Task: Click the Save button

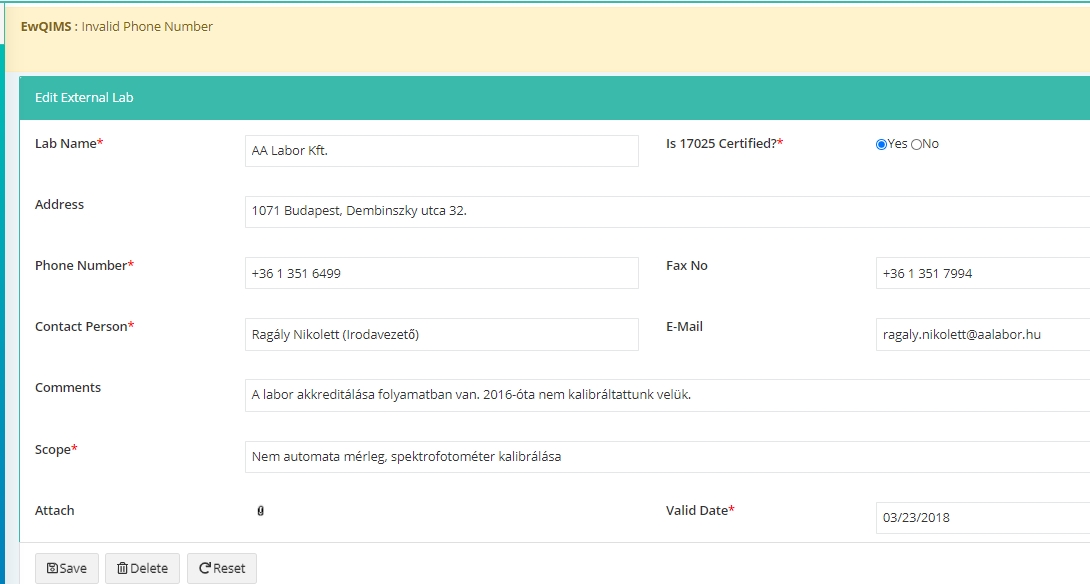Action: (x=67, y=569)
